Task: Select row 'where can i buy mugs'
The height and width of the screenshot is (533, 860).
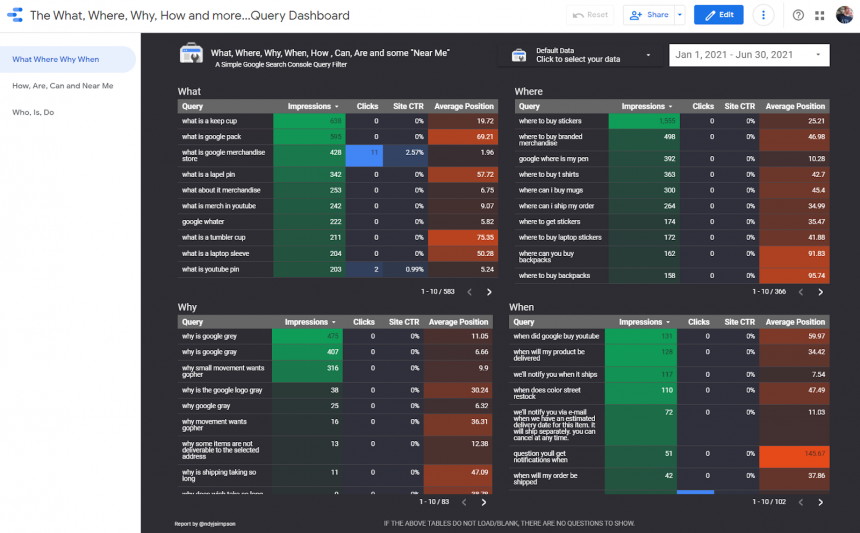Action: click(672, 190)
